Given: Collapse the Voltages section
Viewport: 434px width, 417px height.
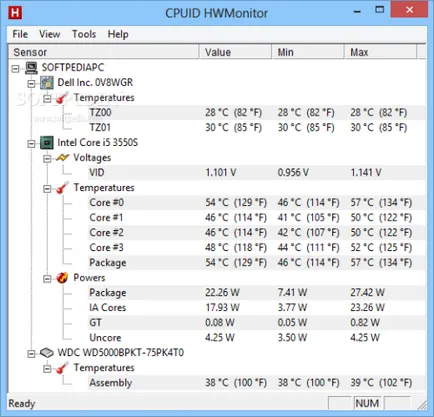Looking at the screenshot, I should coord(47,159).
